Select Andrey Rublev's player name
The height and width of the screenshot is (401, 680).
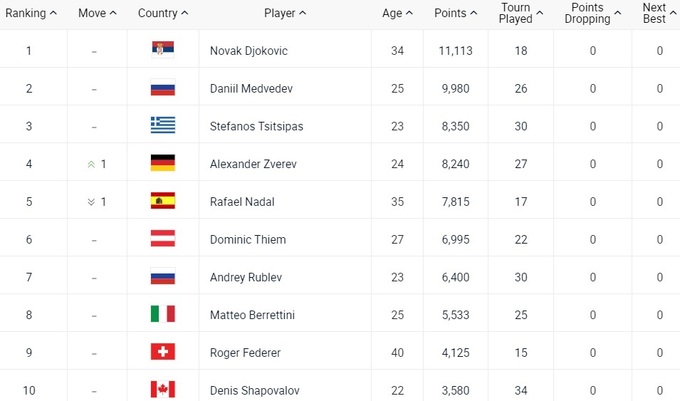point(243,277)
